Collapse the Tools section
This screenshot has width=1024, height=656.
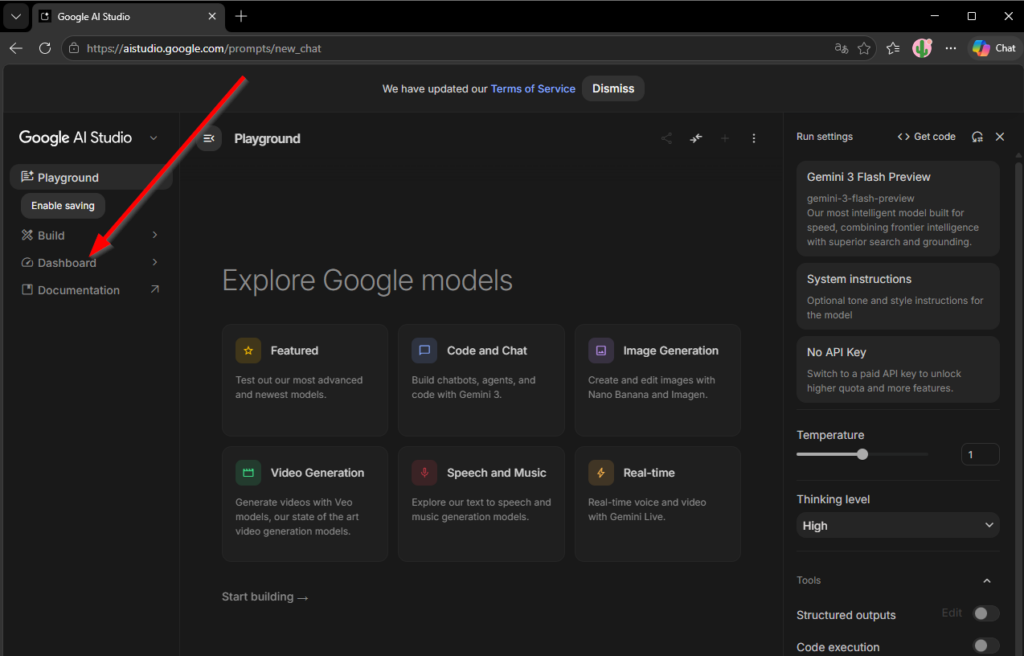click(x=987, y=581)
